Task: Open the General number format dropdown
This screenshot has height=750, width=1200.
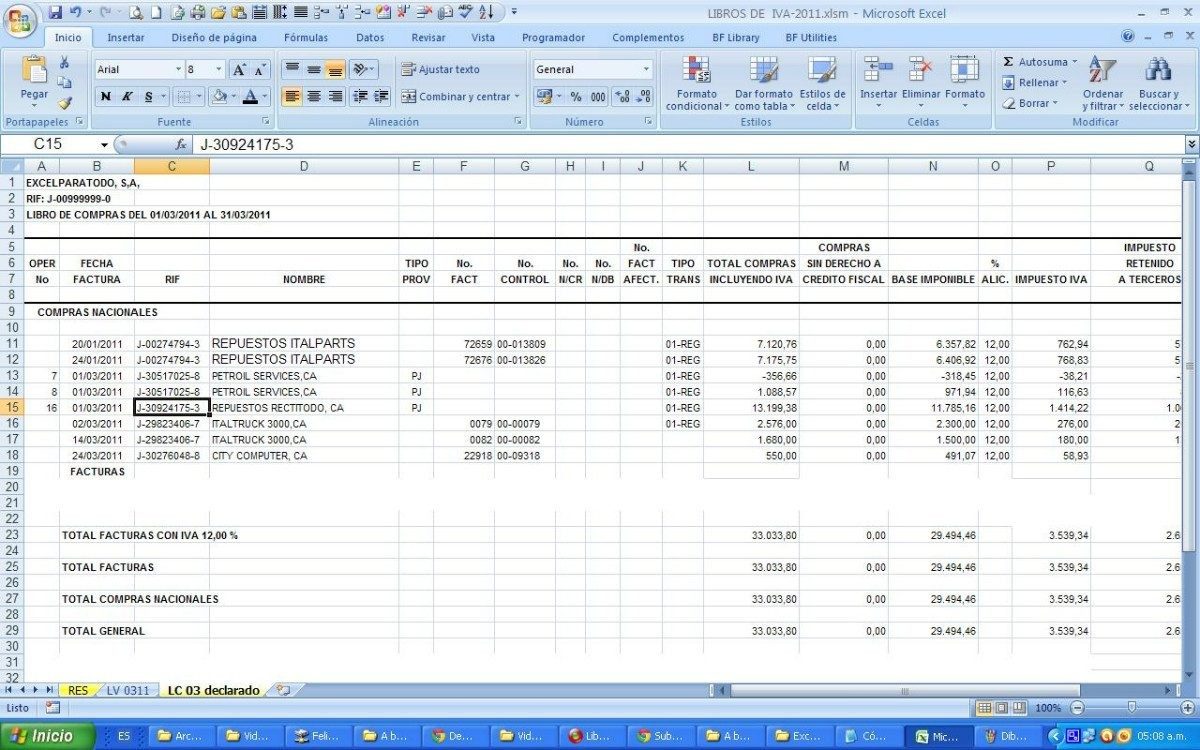Action: (646, 70)
